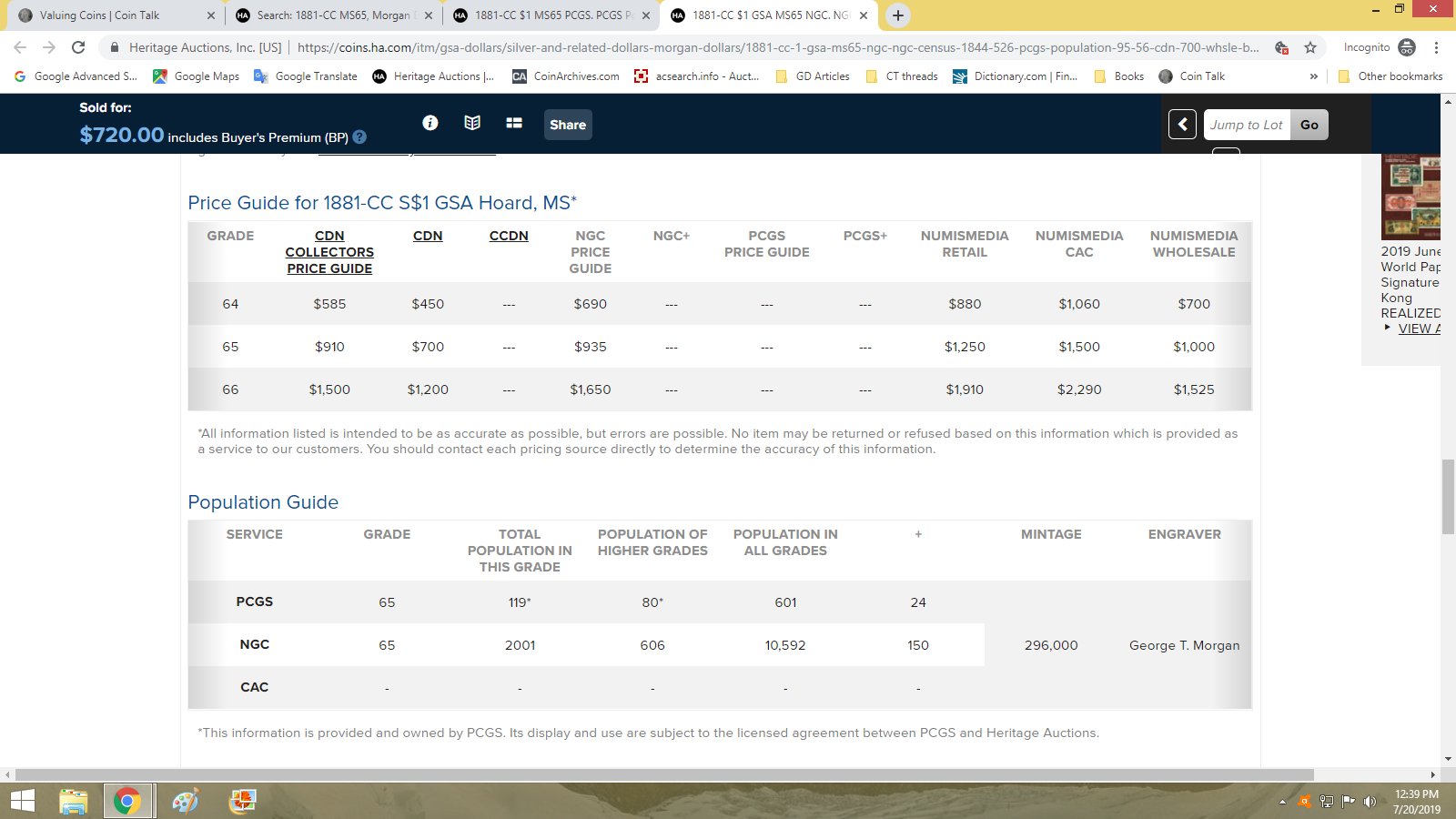Switch to the Valuing Coins | Coin Talk tab
Viewport: 1456px width, 819px height.
coord(100,15)
